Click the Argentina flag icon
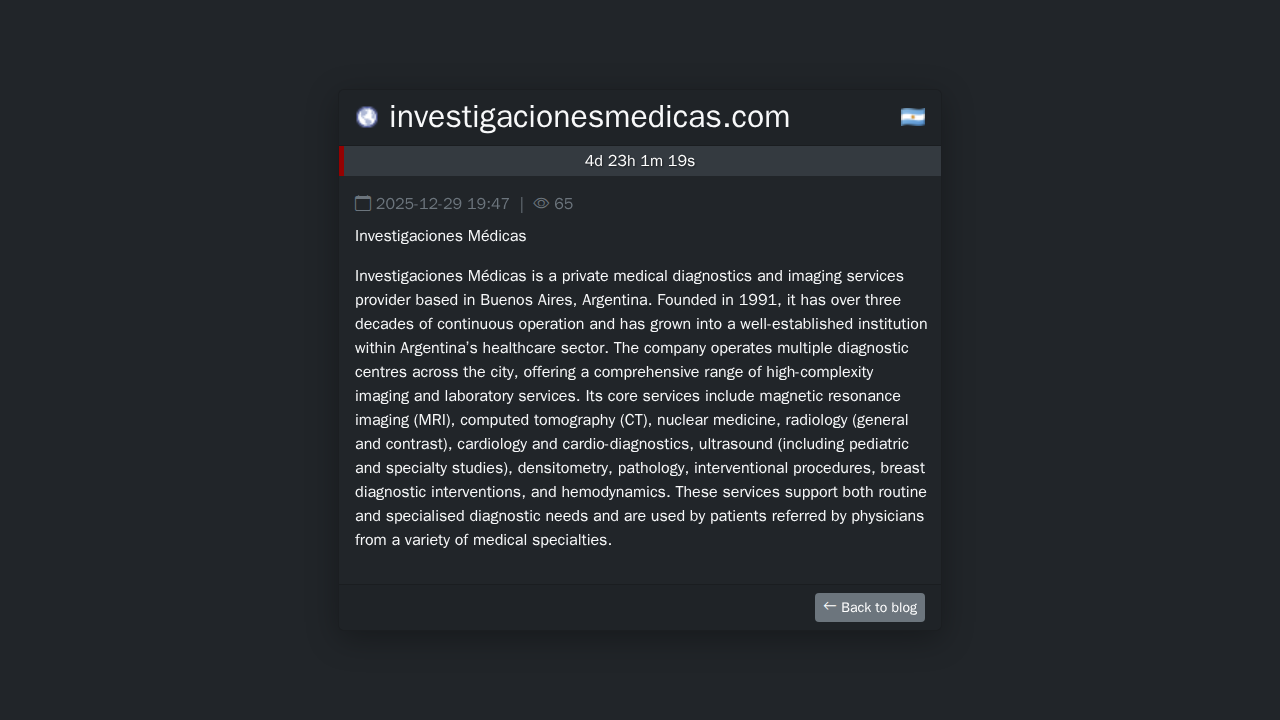The width and height of the screenshot is (1280, 720). point(912,117)
